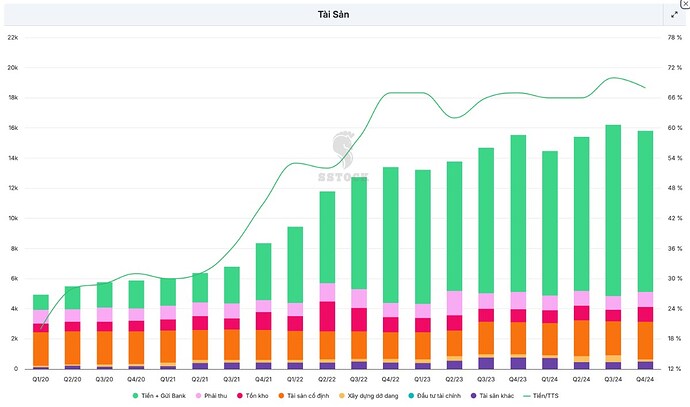This screenshot has width=690, height=407.
Task: Click the green Q3/24 bar segment
Action: [x=613, y=210]
